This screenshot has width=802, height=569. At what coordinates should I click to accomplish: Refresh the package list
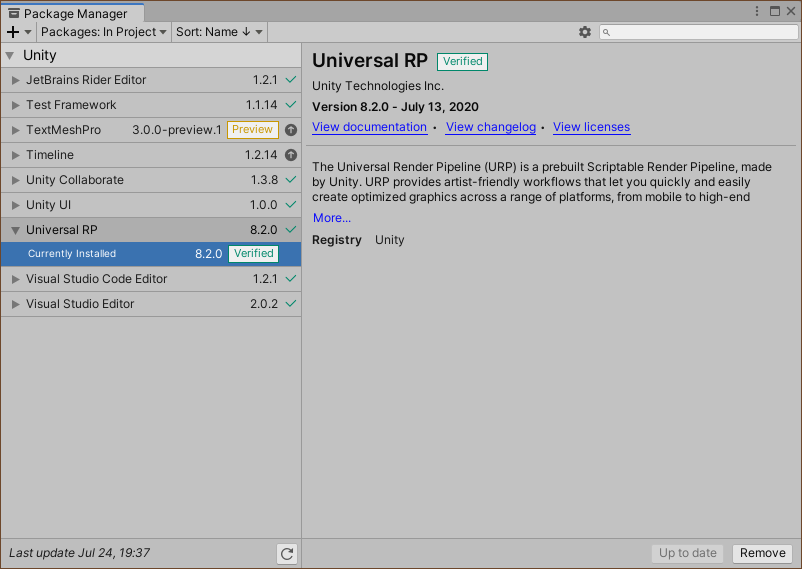point(287,554)
